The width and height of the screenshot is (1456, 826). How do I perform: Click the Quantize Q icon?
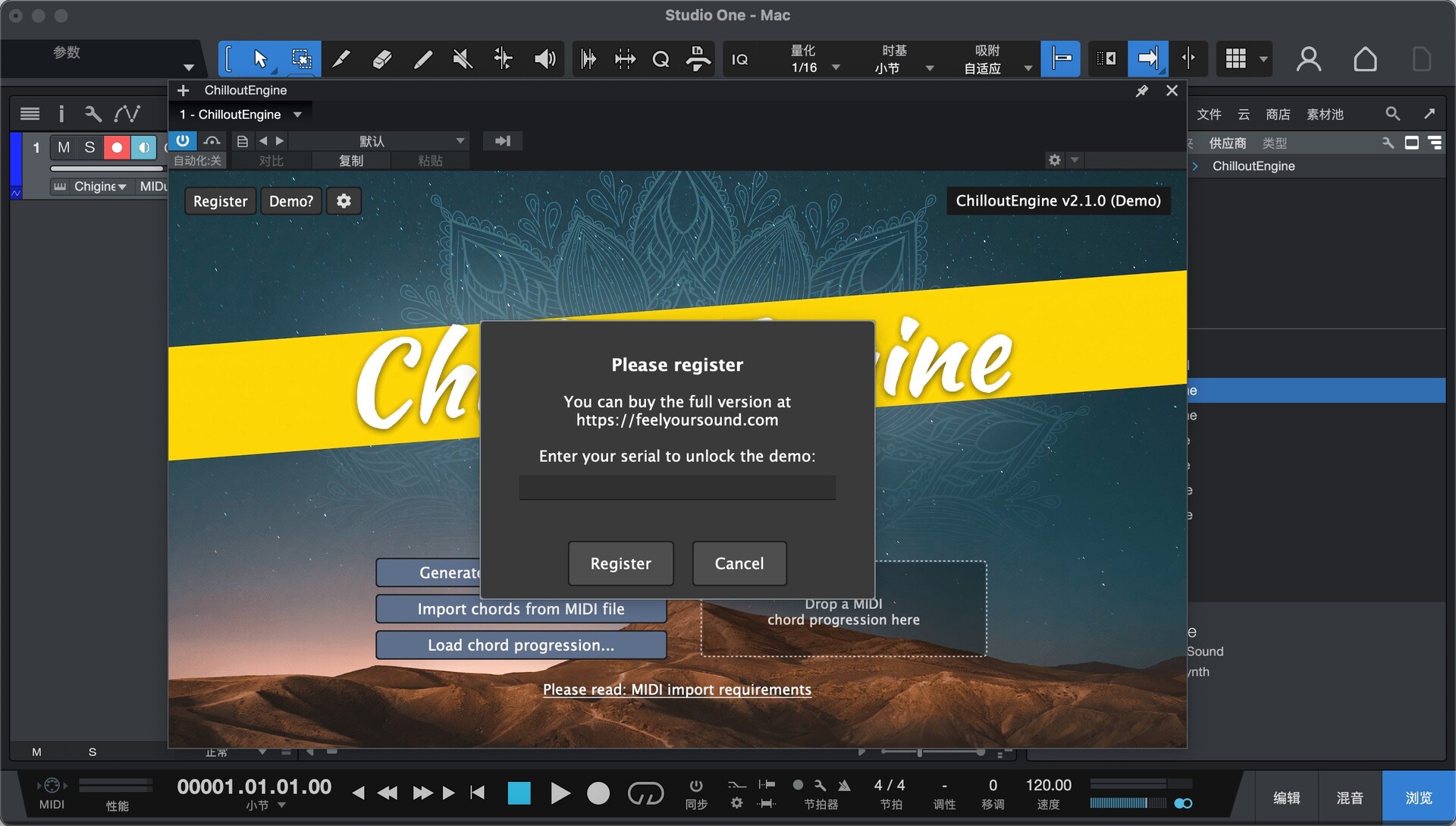661,58
